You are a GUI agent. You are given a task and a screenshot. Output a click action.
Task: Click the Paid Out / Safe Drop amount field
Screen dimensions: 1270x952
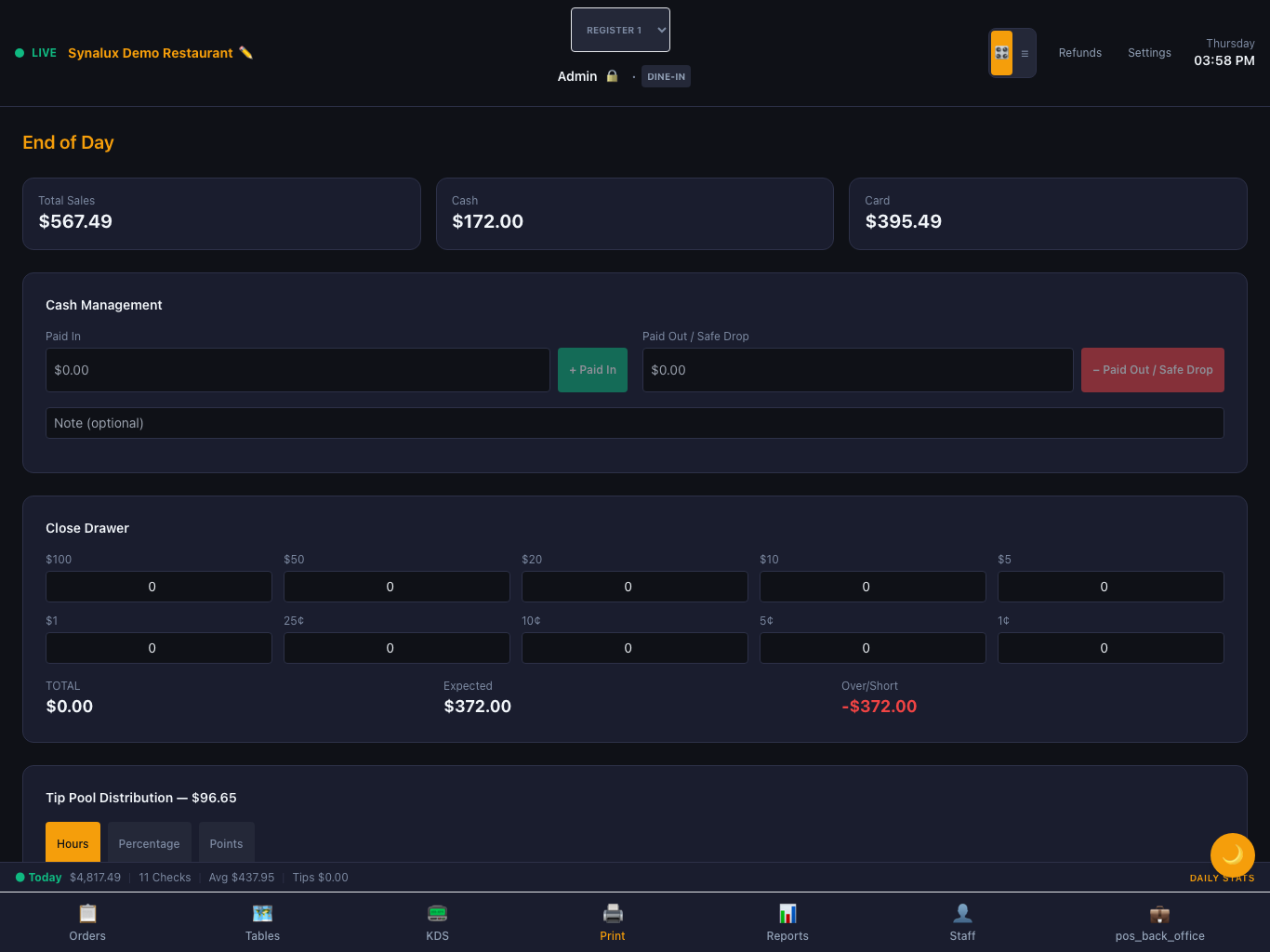857,370
